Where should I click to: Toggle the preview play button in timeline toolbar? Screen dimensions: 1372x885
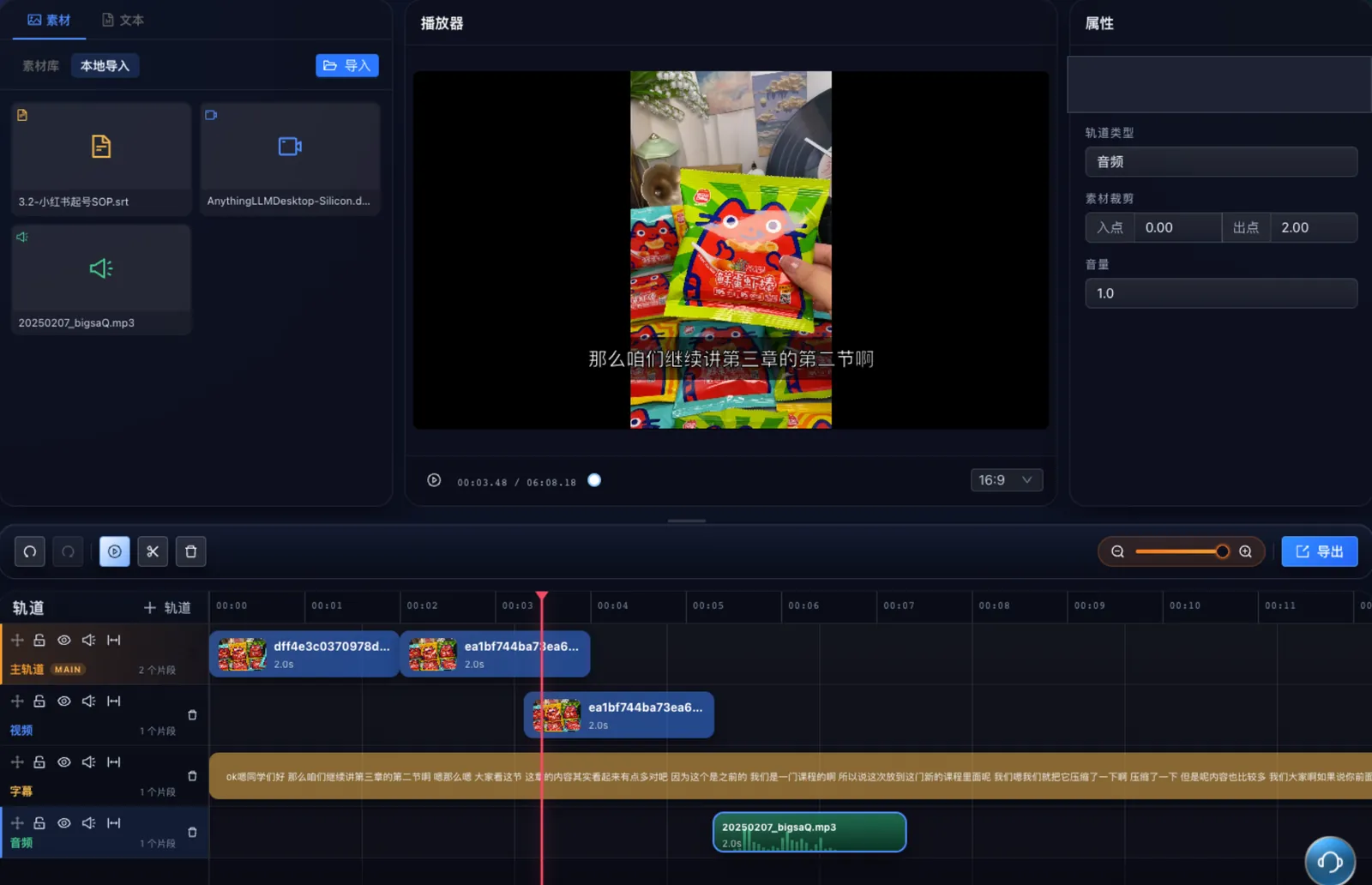coord(114,551)
